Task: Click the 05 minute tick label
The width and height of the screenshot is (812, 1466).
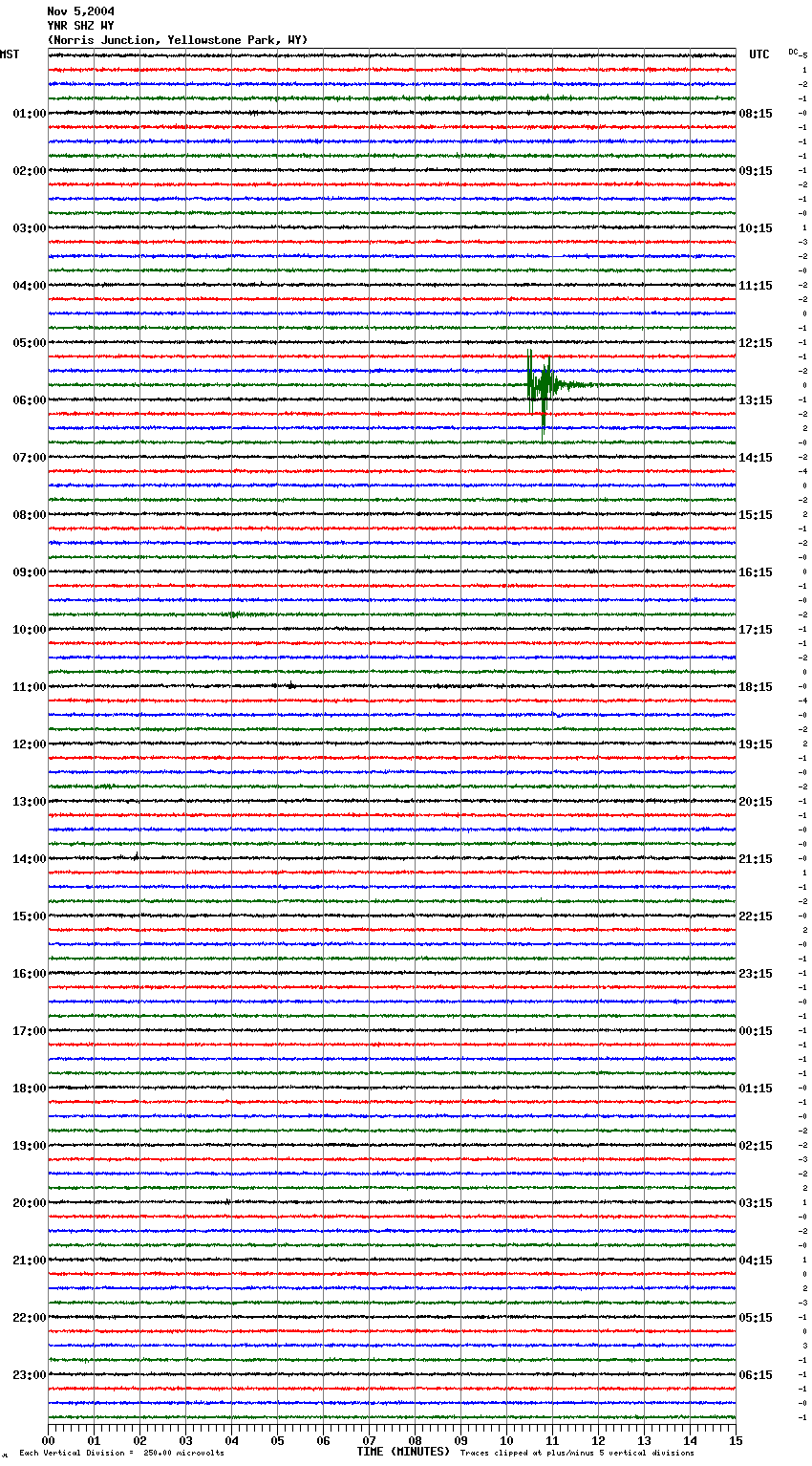Action: (x=277, y=1440)
